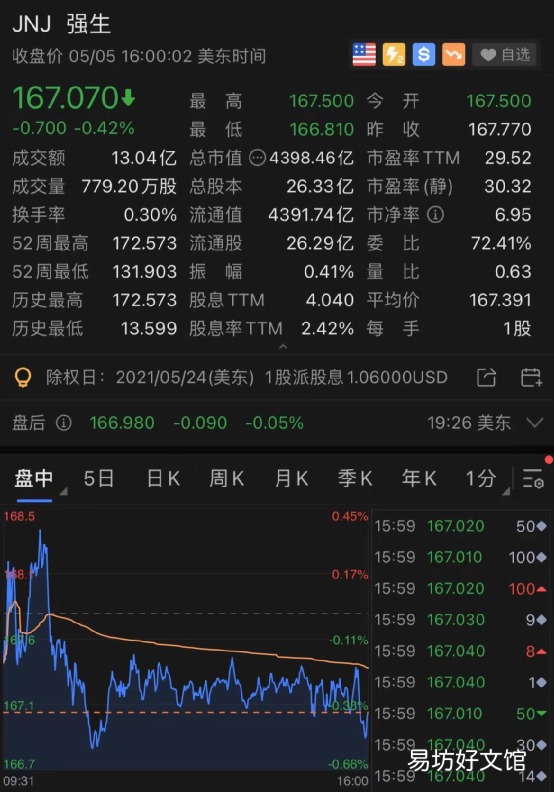Tap 市盈率TTM value 29.52
554x792 pixels.
[508, 158]
